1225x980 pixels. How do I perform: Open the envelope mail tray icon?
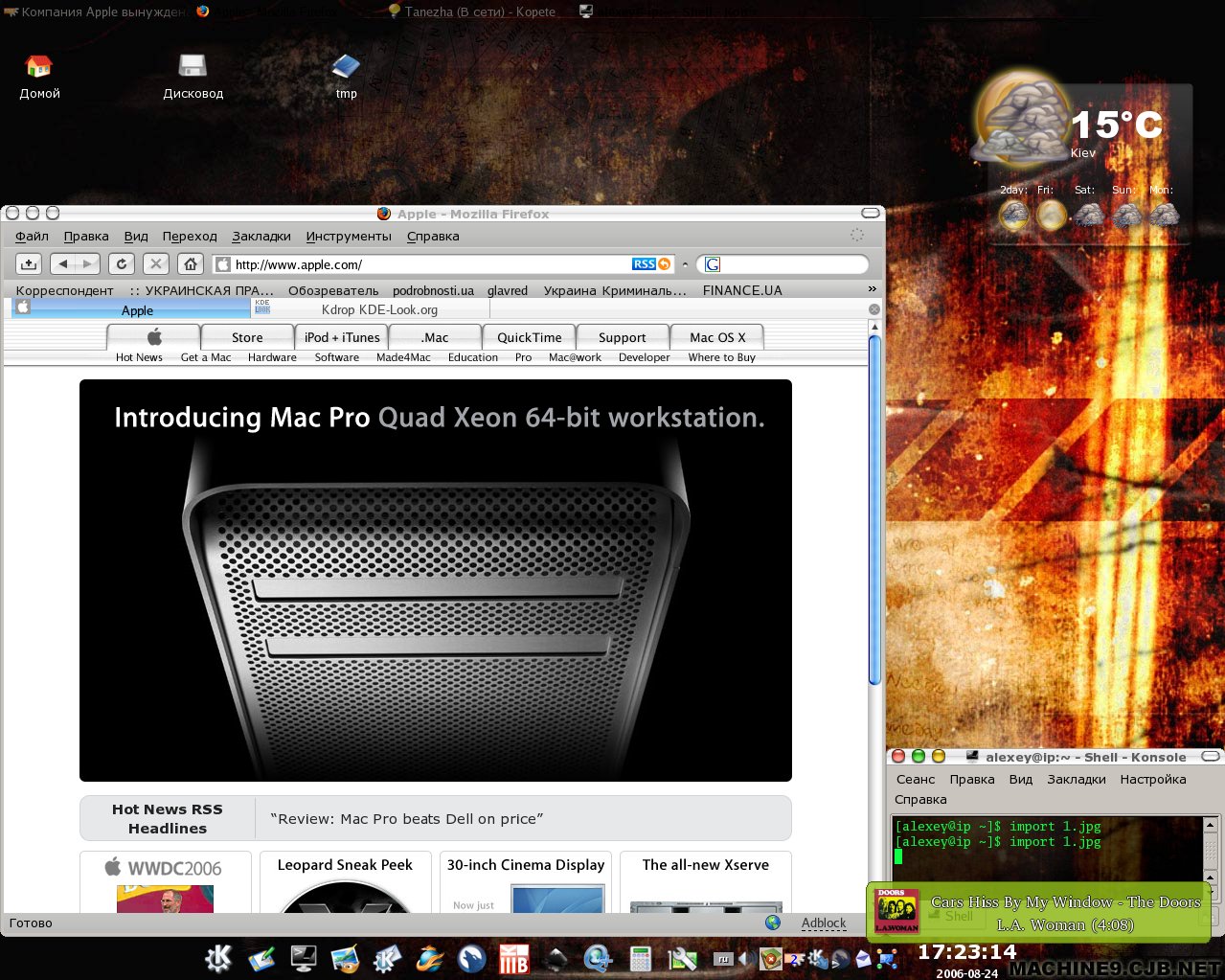(864, 958)
